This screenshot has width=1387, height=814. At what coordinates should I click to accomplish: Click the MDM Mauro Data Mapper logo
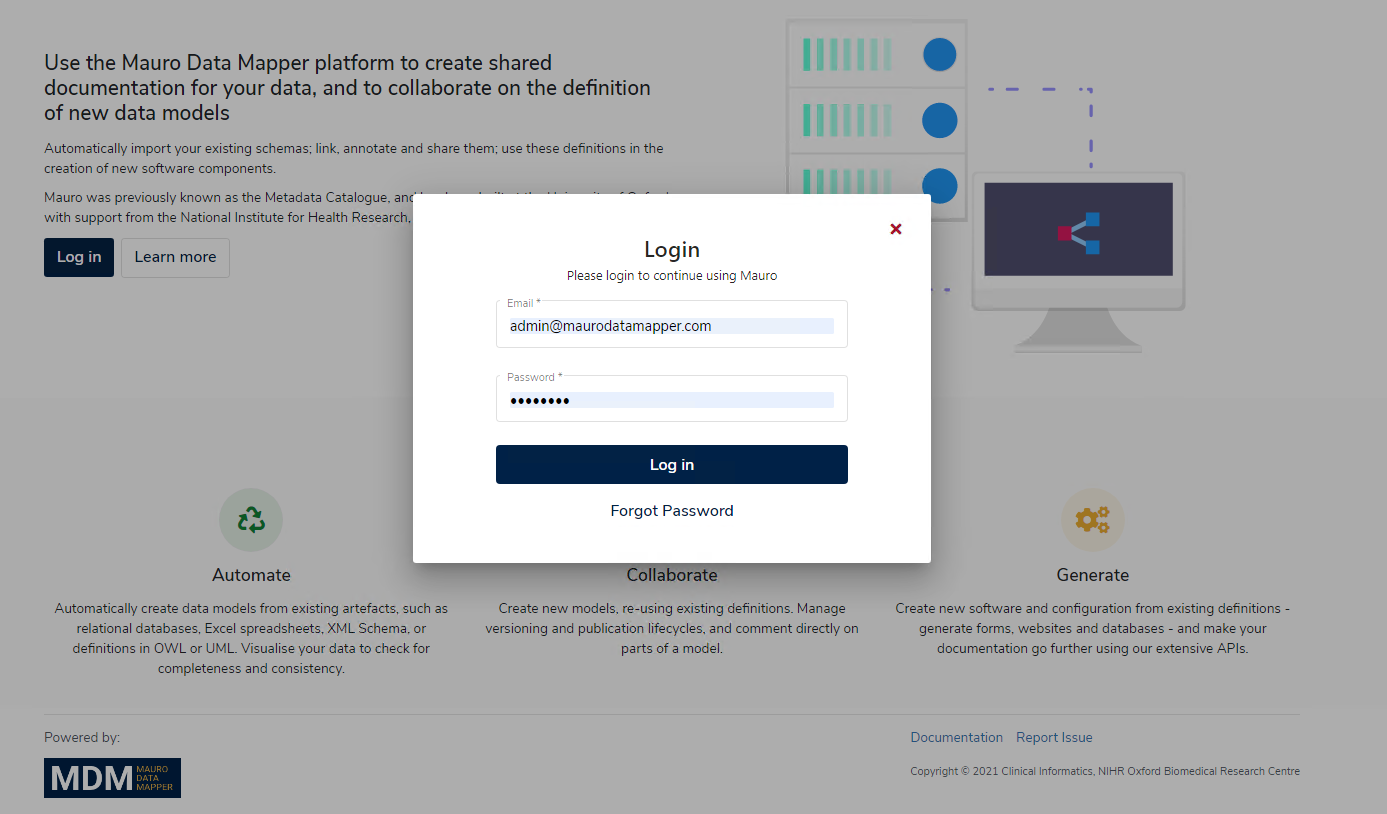click(x=112, y=777)
